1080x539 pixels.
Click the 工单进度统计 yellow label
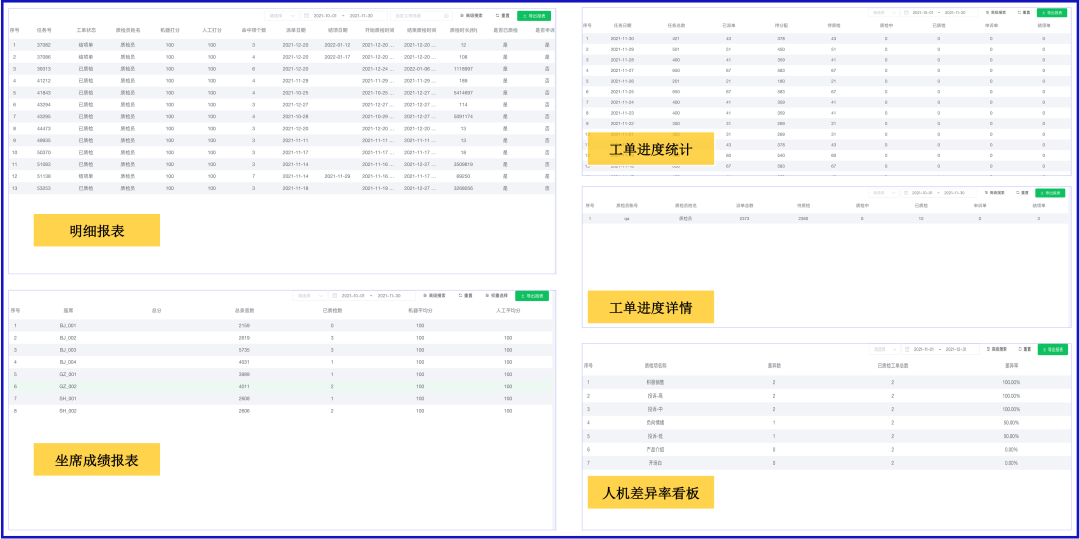tap(651, 149)
